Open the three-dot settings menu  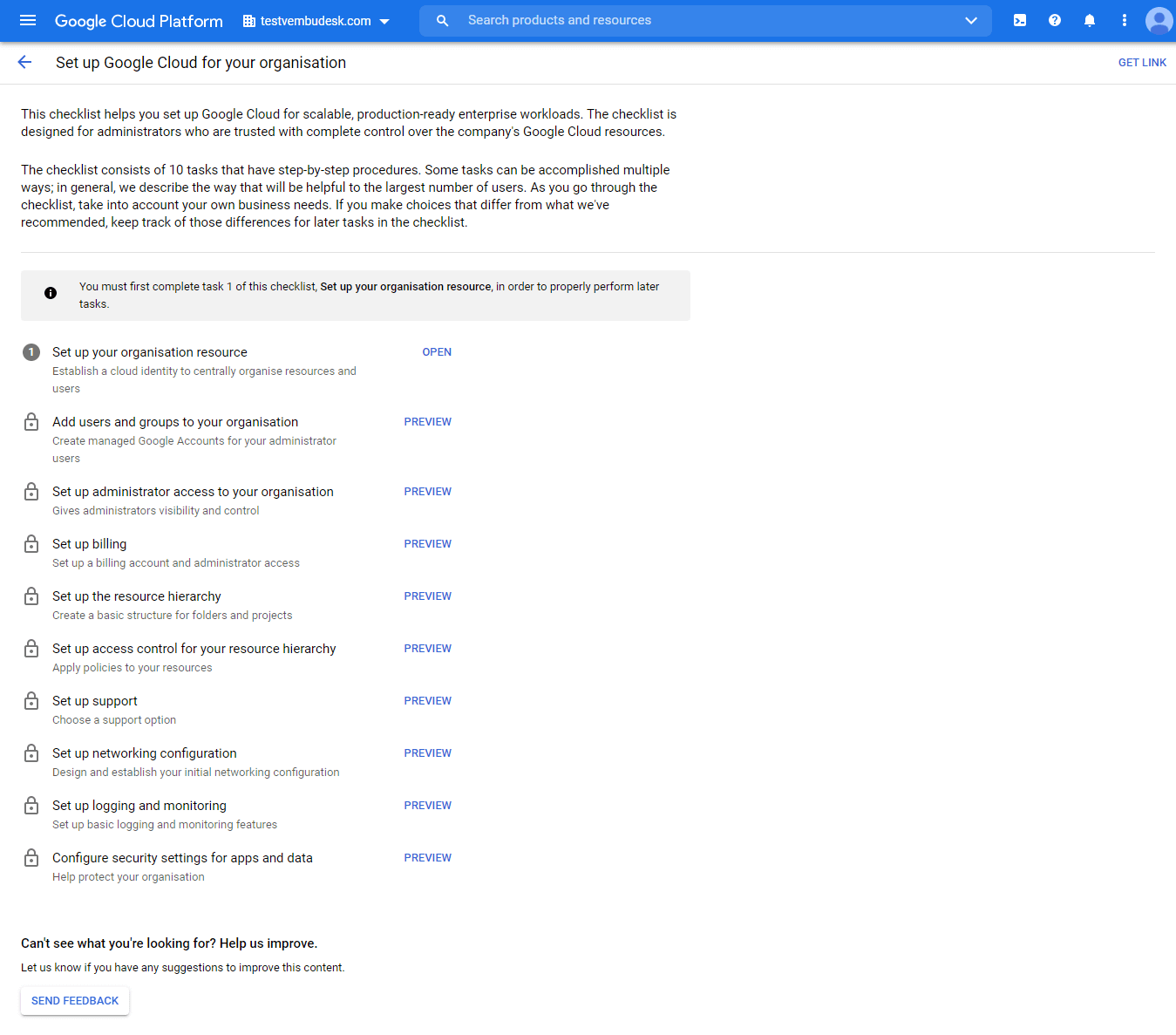[1125, 20]
